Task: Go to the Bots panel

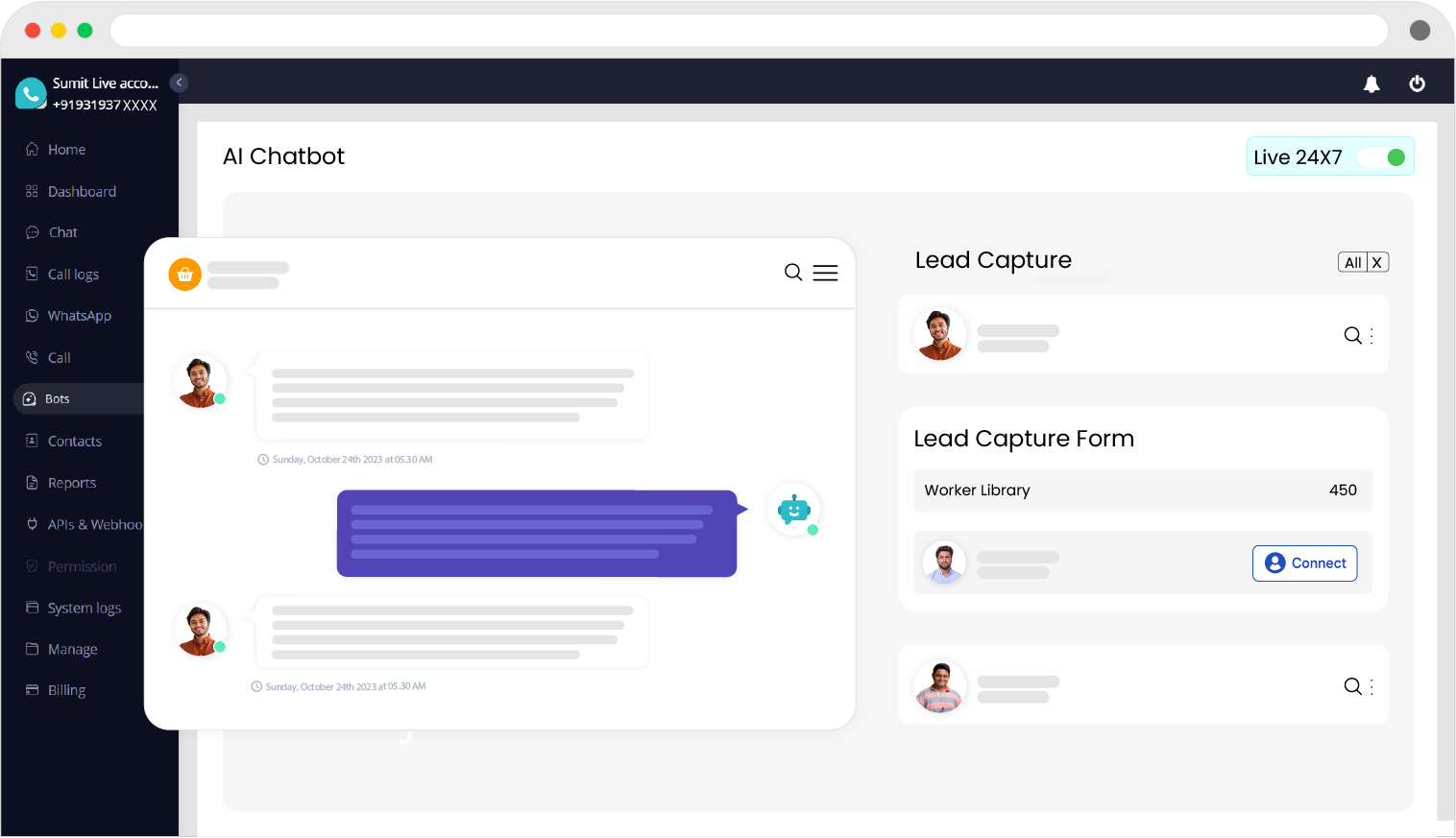Action: [58, 398]
